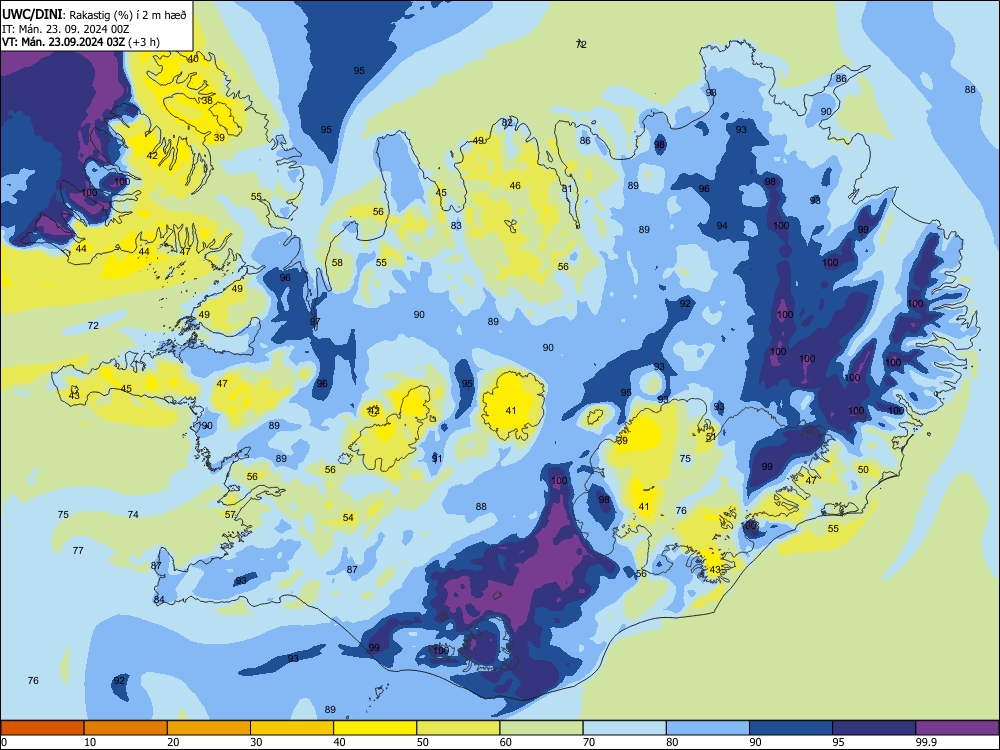This screenshot has height=750, width=1000.
Task: Click the legend label '95'
Action: click(x=839, y=742)
